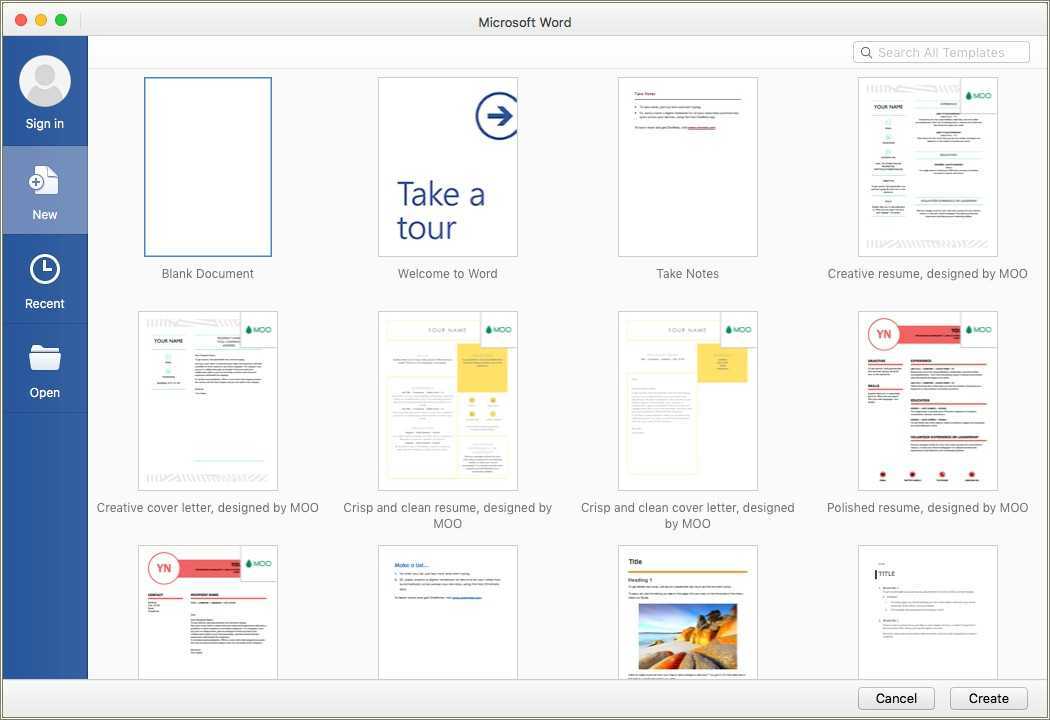Screen dimensions: 1050x720
Task: Click the Sign in profile avatar
Action: [45, 81]
